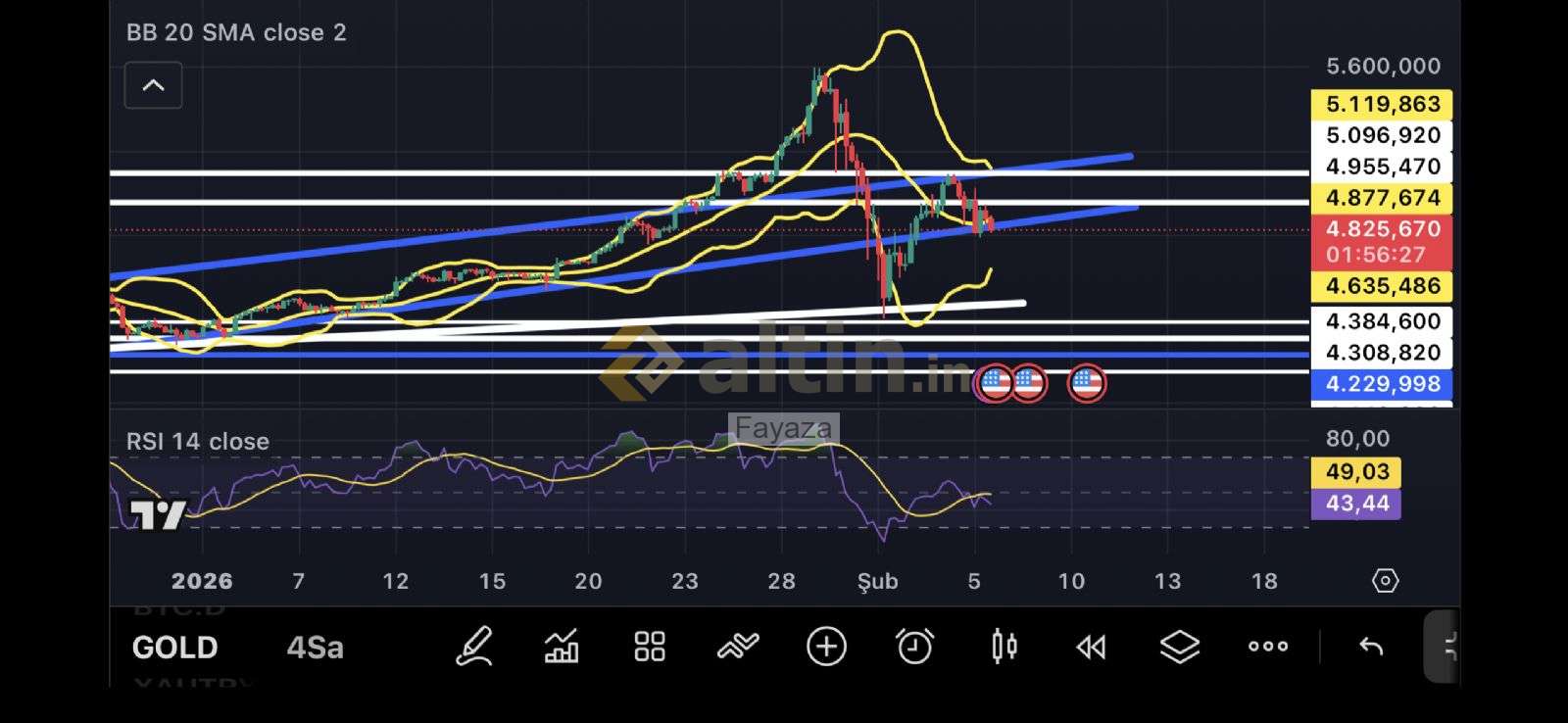Undo last action with arrow icon
Image resolution: width=1568 pixels, height=723 pixels.
[x=1371, y=648]
